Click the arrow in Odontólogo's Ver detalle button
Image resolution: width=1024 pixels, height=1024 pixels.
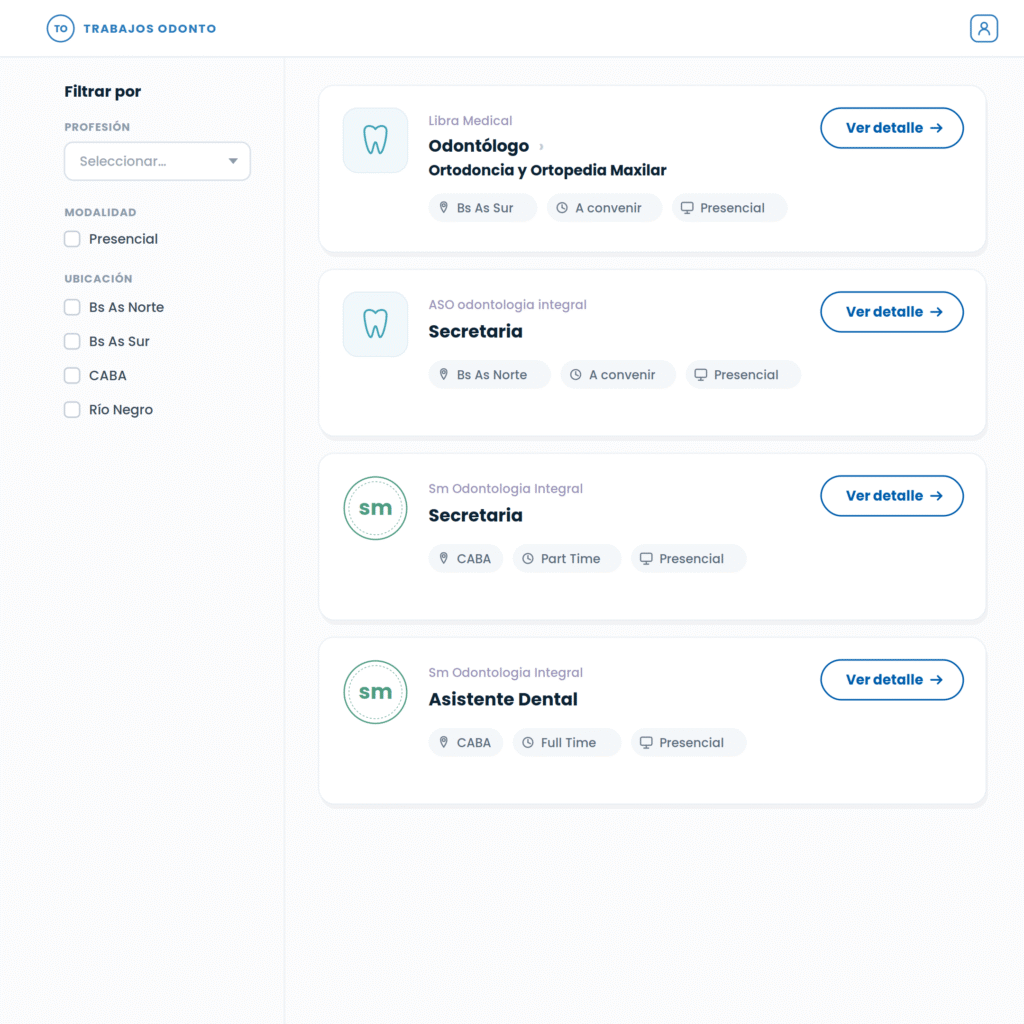(x=936, y=128)
